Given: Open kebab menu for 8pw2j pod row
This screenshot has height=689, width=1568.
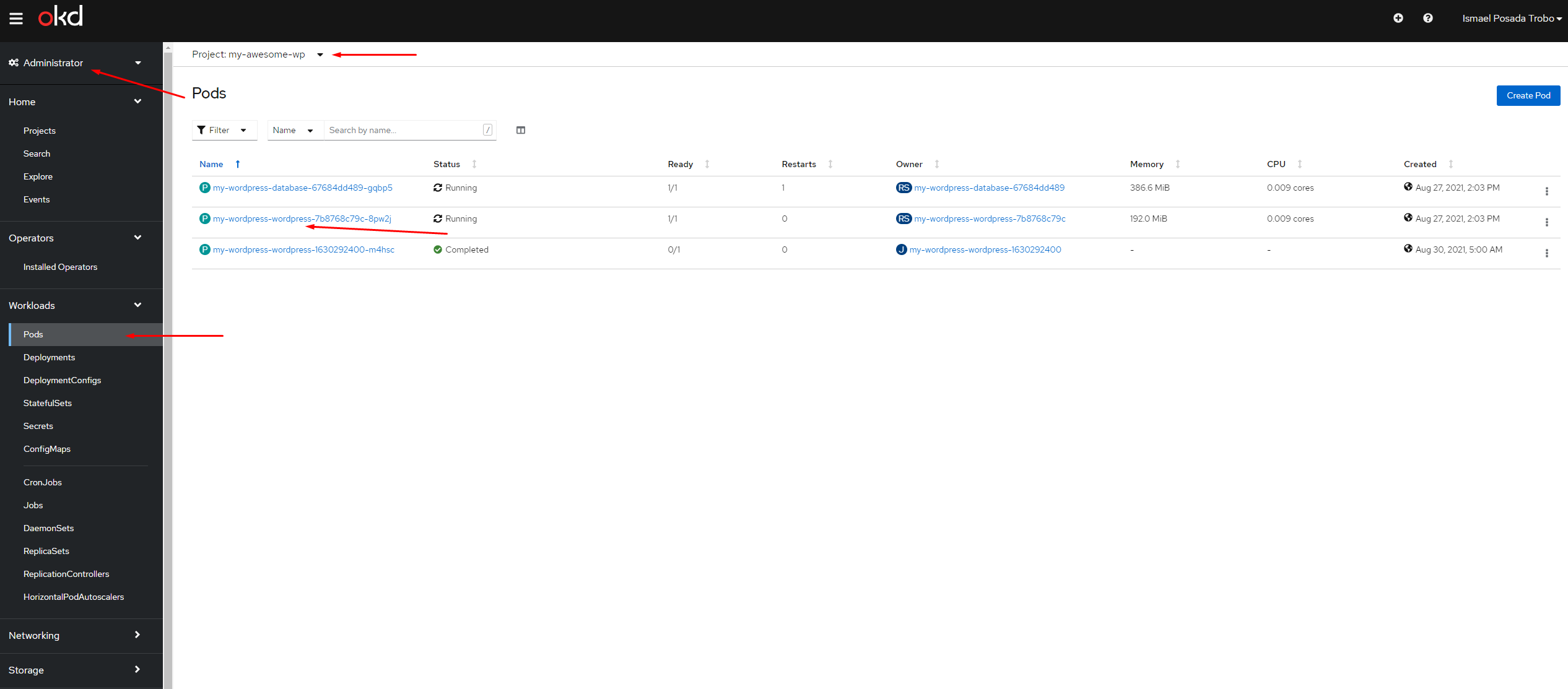Looking at the screenshot, I should pos(1547,222).
